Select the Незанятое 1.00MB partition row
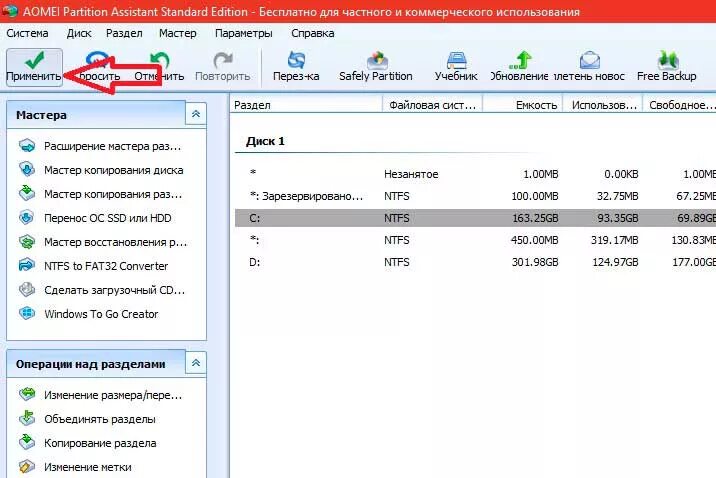716x478 pixels. click(475, 174)
